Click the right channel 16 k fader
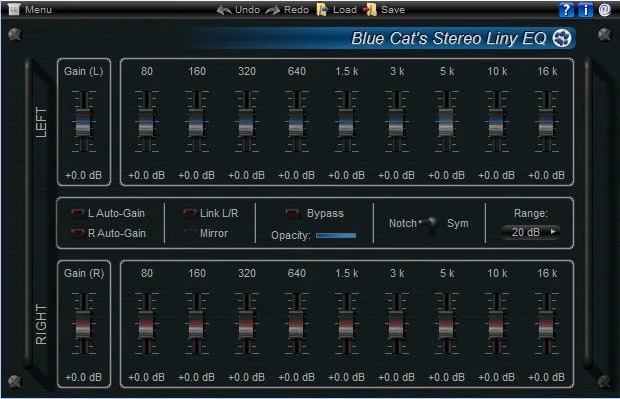Screen dimensions: 620x399 point(546,324)
